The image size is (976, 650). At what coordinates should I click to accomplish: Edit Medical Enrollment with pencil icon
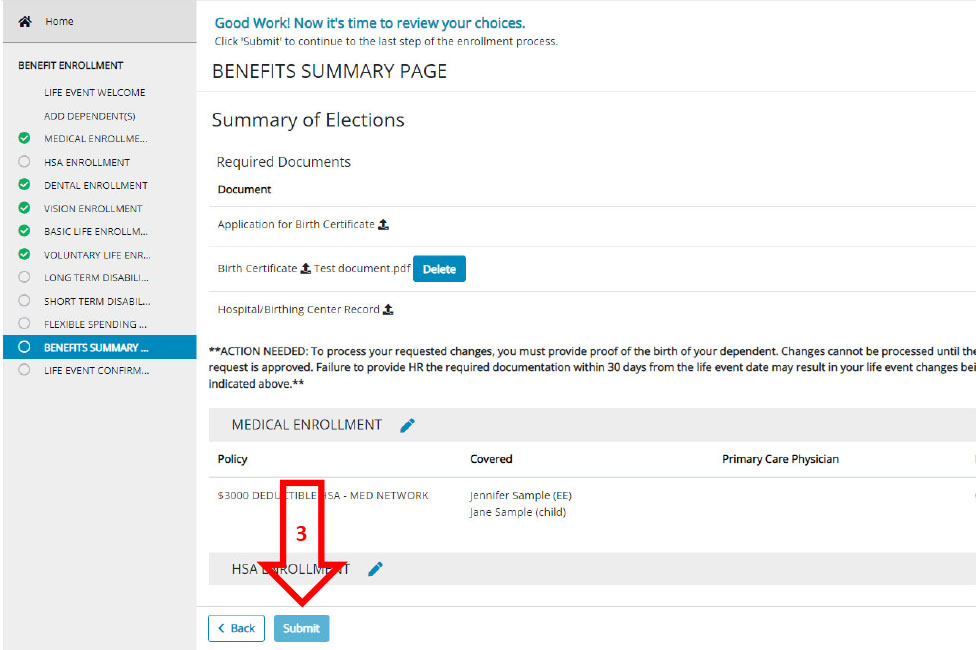[x=407, y=425]
